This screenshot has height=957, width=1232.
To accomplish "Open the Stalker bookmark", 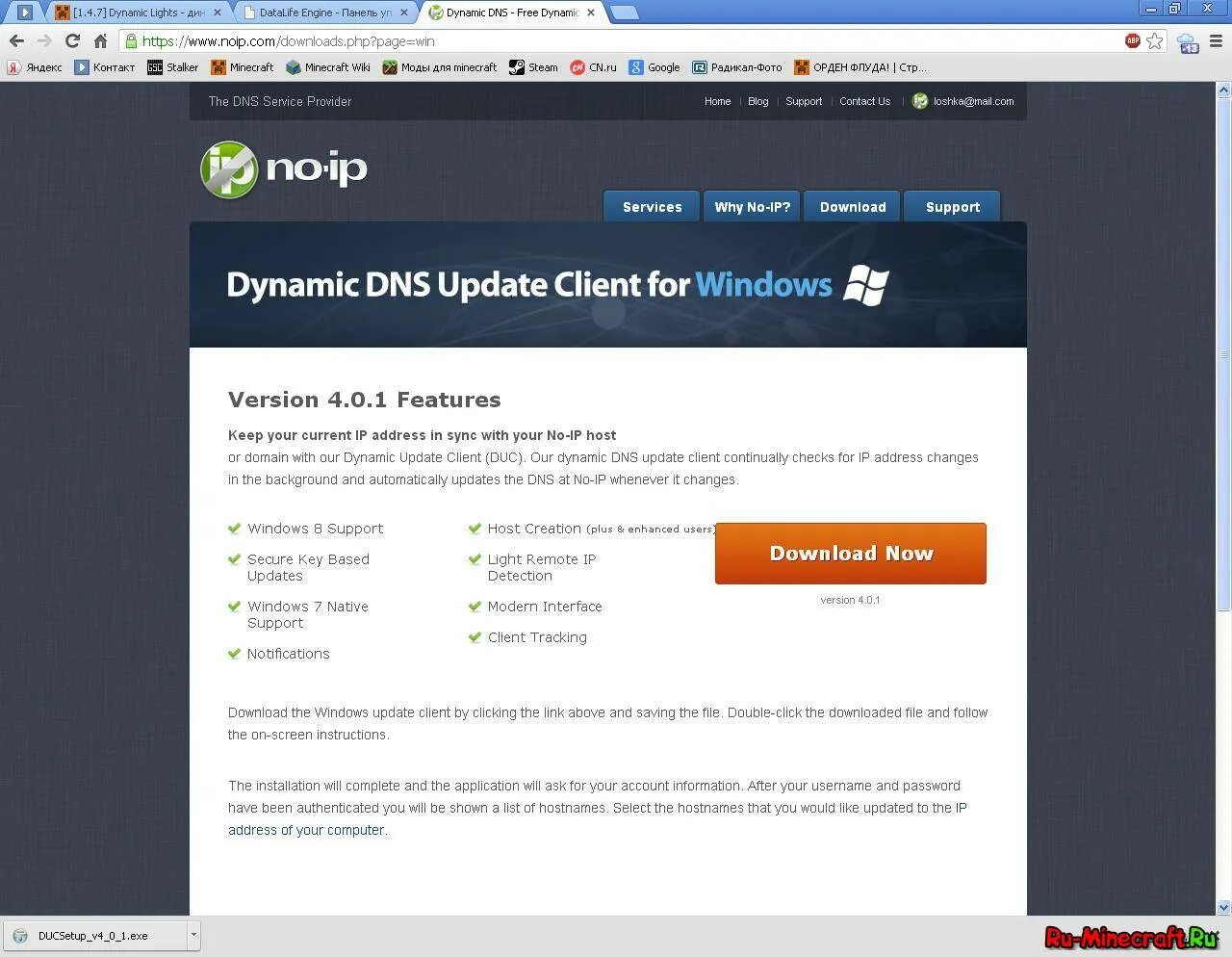I will click(173, 67).
